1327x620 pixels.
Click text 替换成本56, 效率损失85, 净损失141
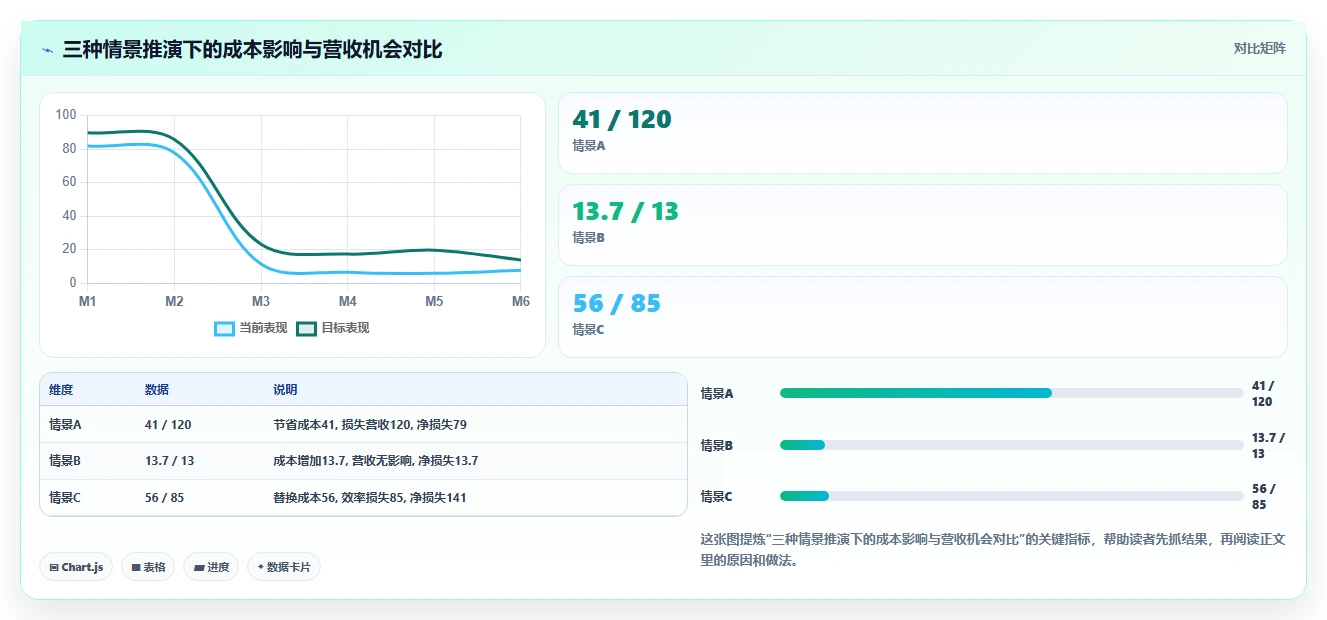click(x=370, y=497)
